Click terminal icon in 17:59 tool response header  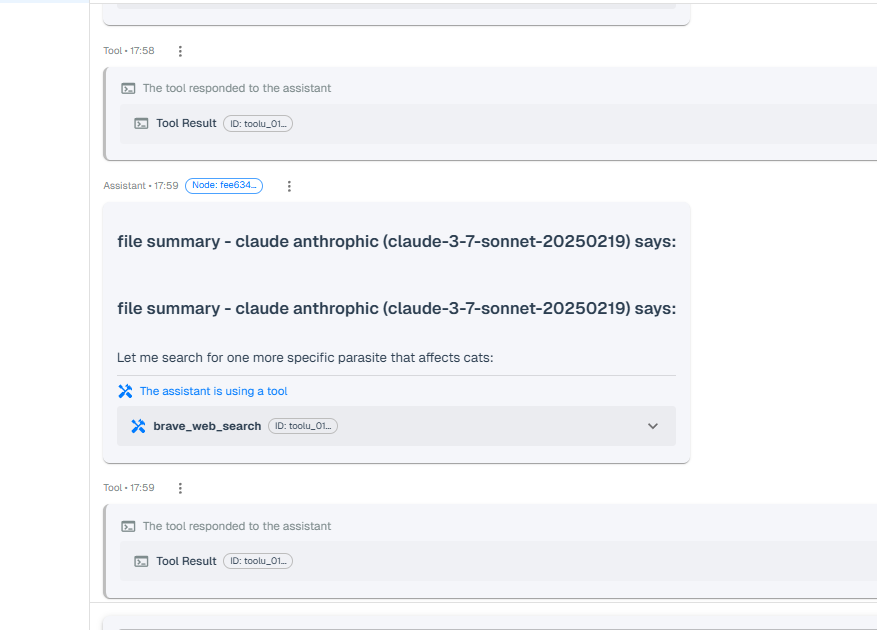(128, 526)
